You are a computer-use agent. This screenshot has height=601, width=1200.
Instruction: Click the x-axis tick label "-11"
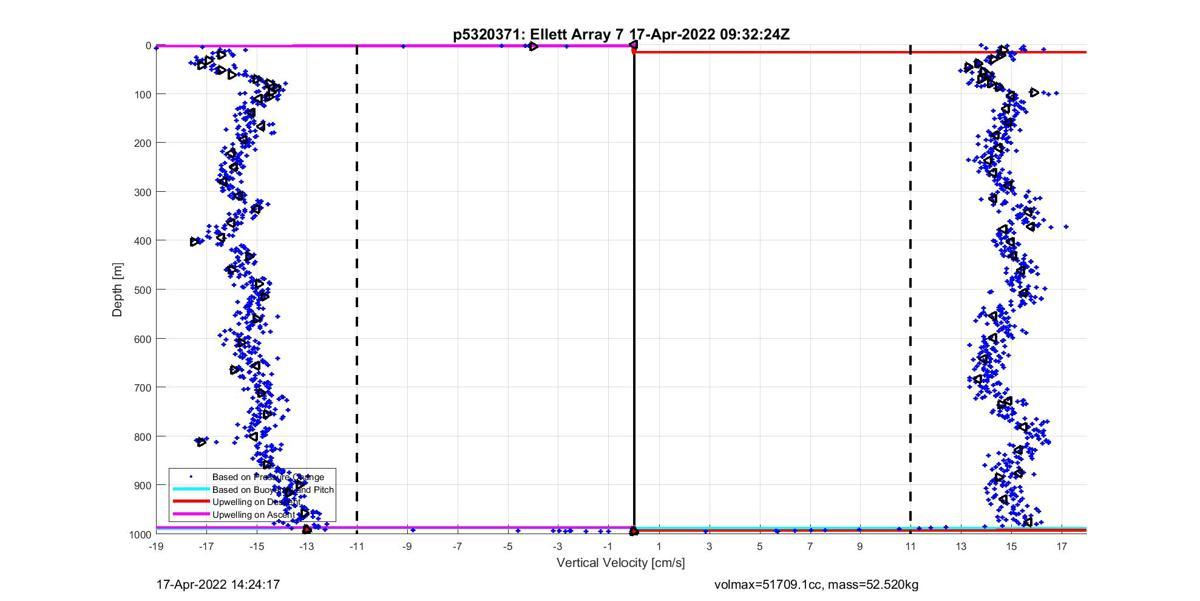click(x=357, y=547)
